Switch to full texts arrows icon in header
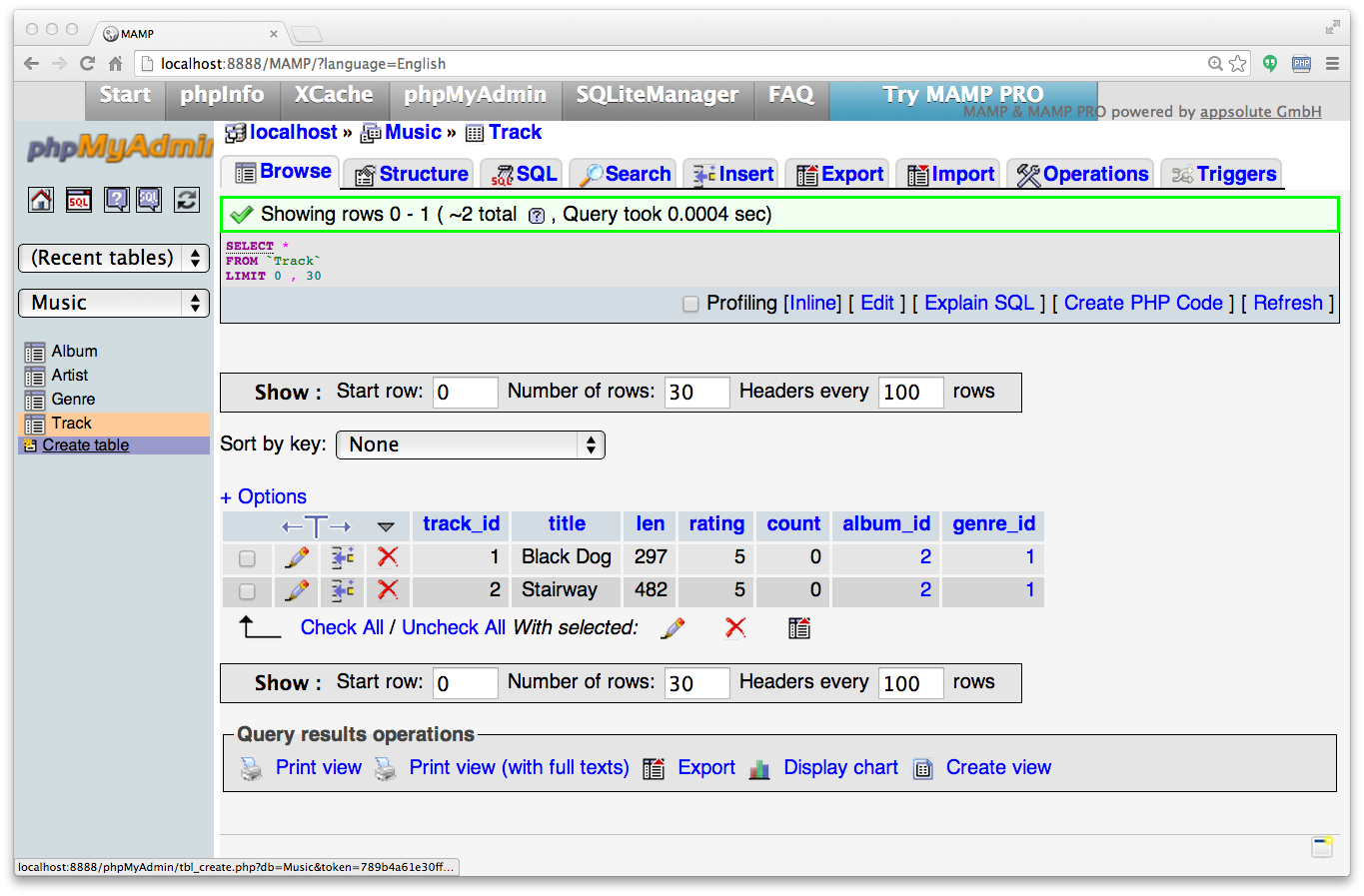This screenshot has width=1364, height=896. (317, 525)
